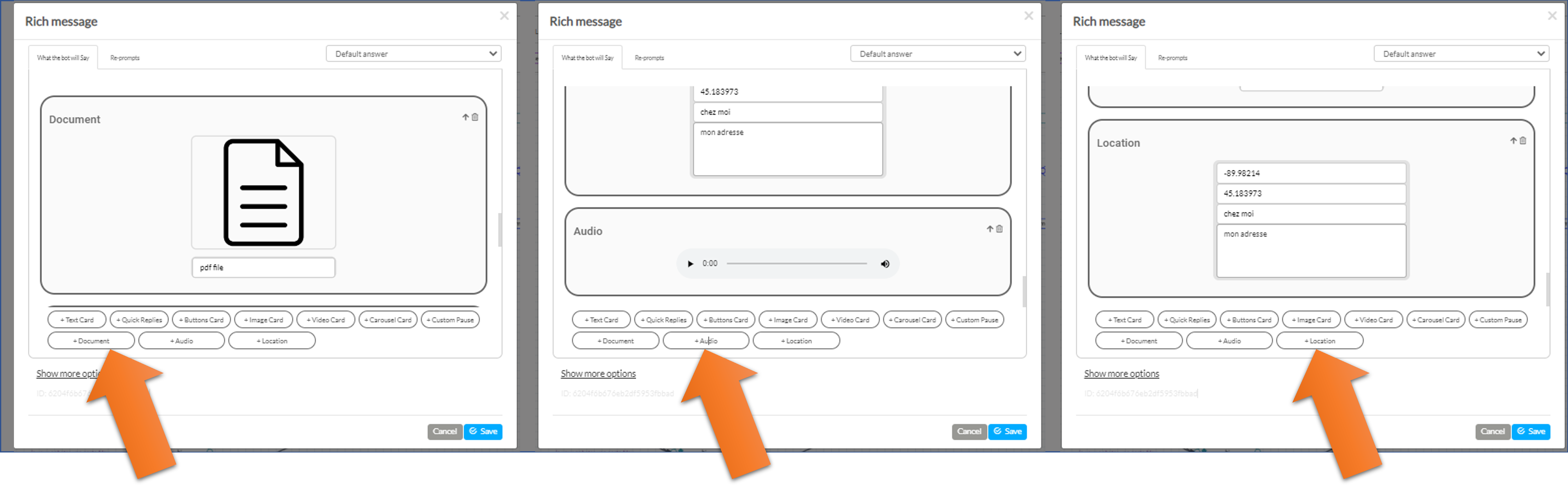Image resolution: width=1568 pixels, height=486 pixels.
Task: Click the 'pdf file' text field
Action: click(263, 268)
